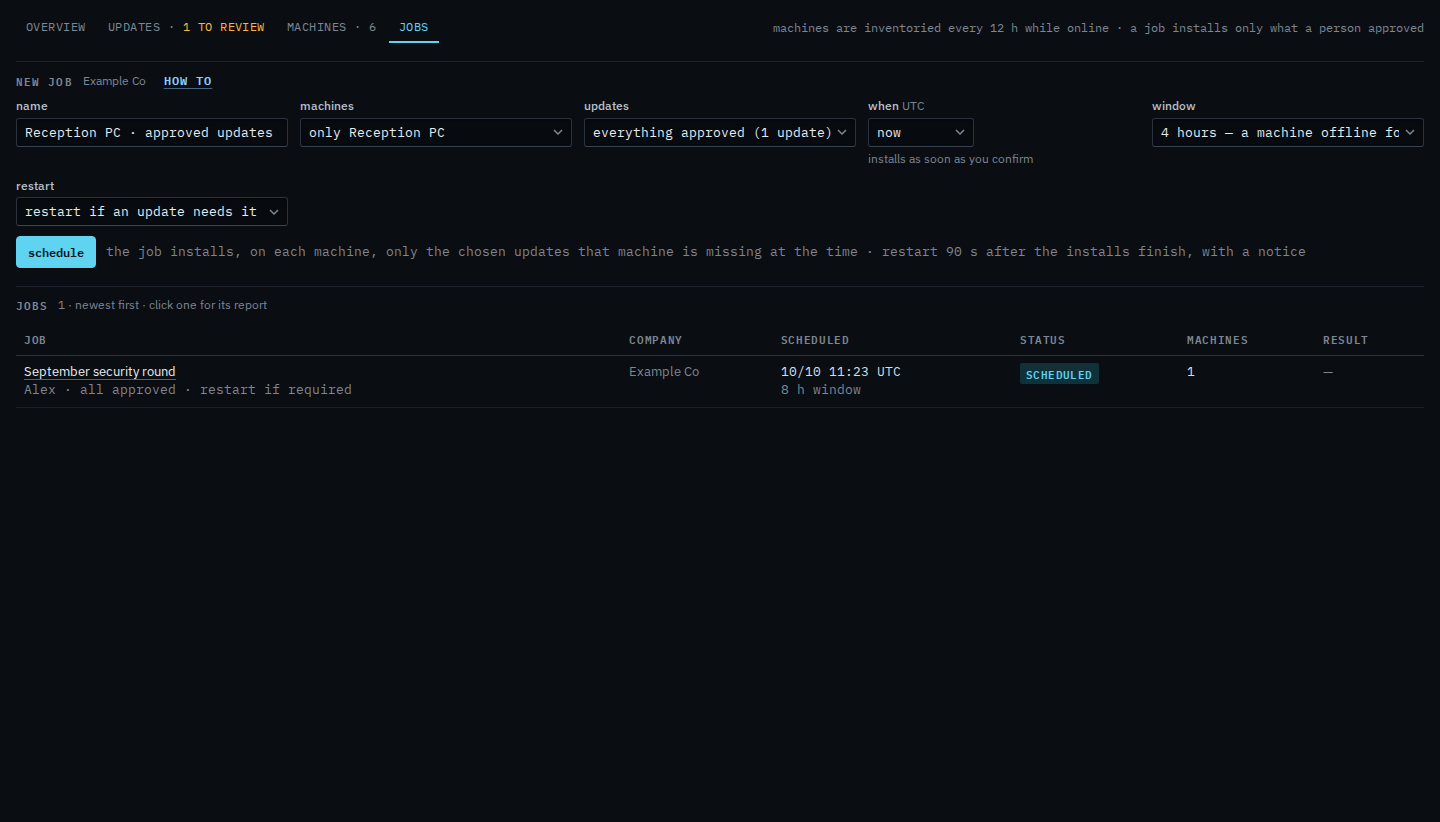Select the Jobs tab
Screen dimensions: 1440x822
(413, 27)
